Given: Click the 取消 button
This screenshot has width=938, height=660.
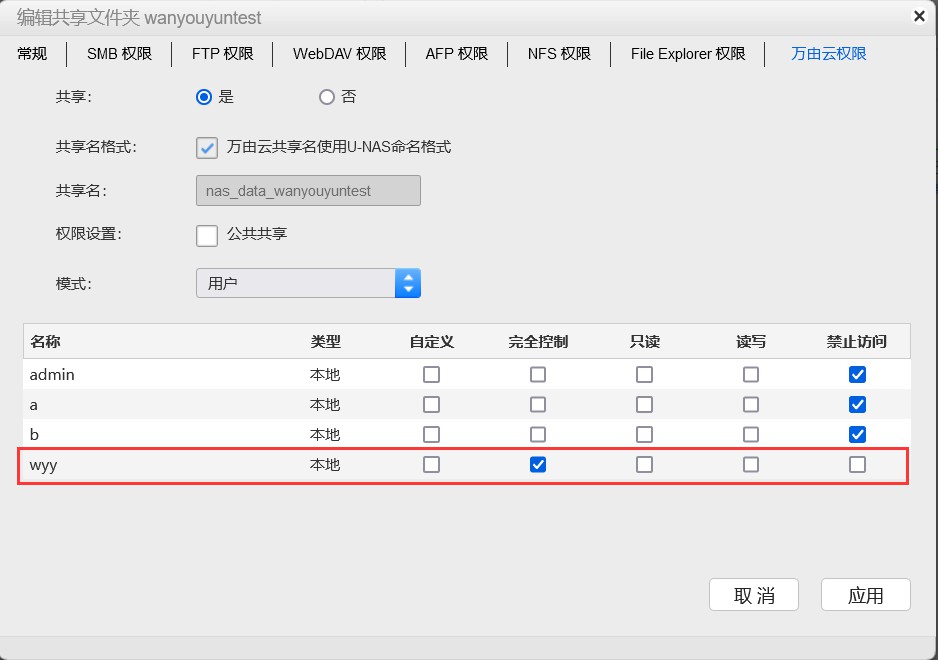Looking at the screenshot, I should pyautogui.click(x=754, y=595).
